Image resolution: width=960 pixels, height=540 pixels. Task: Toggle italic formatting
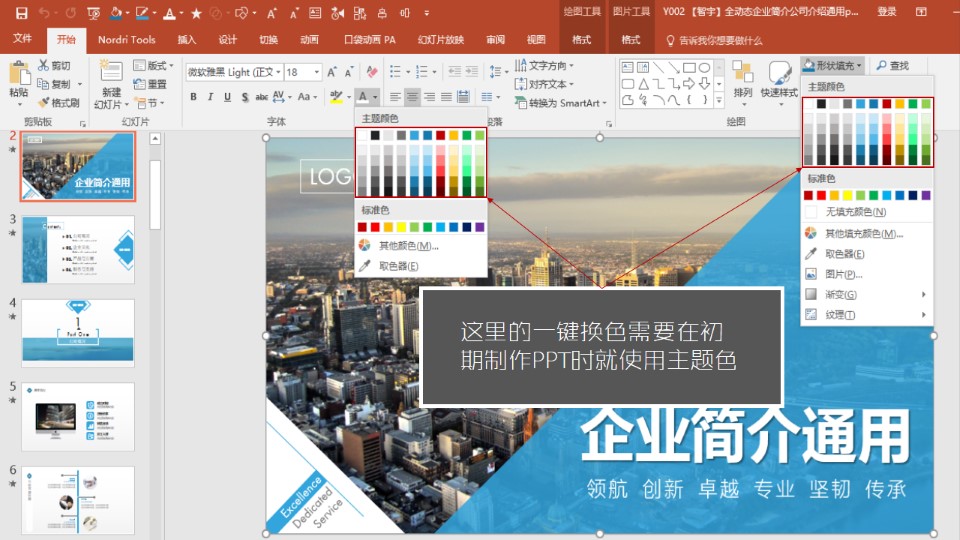pos(211,97)
